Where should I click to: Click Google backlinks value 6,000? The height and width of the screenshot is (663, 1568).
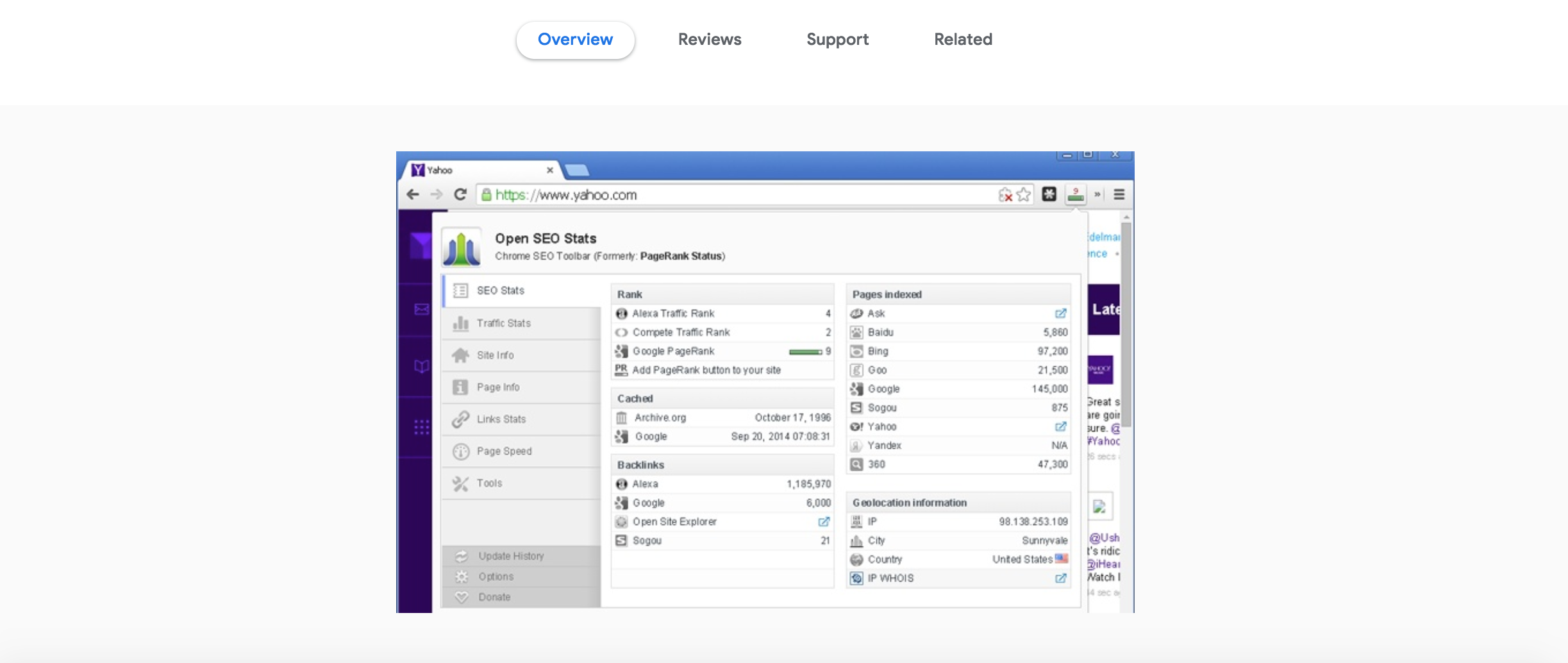[x=819, y=503]
